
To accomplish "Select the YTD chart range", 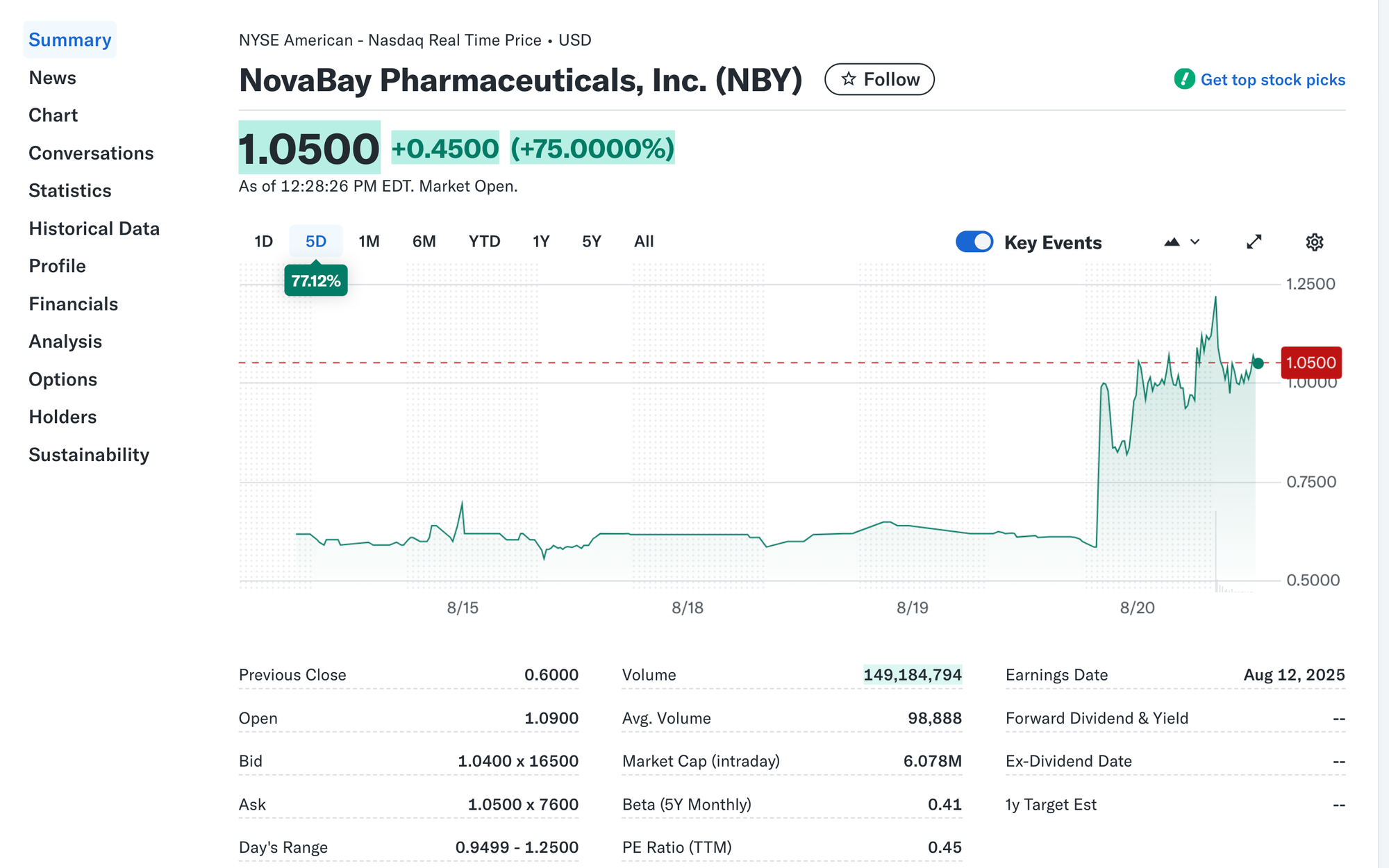I will pos(484,241).
